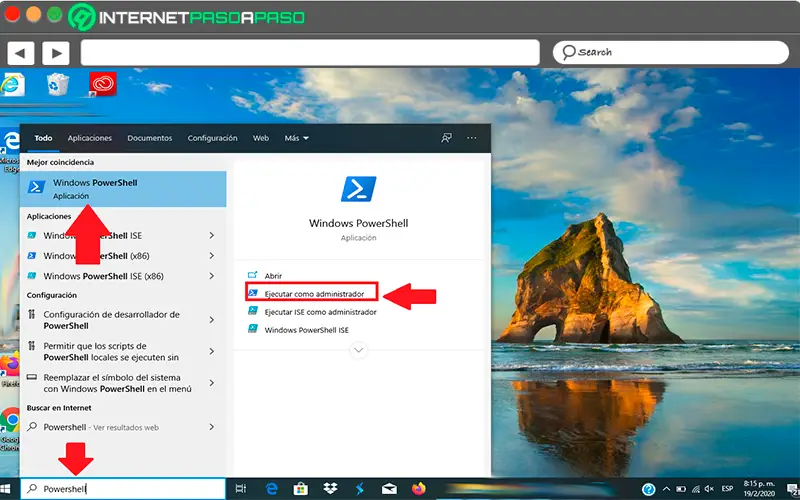The image size is (800, 500).
Task: Open network Wi-Fi tray icon
Action: point(695,489)
